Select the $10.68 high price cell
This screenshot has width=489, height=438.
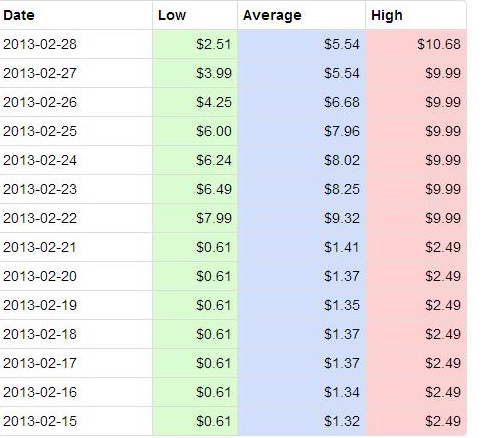(416, 44)
